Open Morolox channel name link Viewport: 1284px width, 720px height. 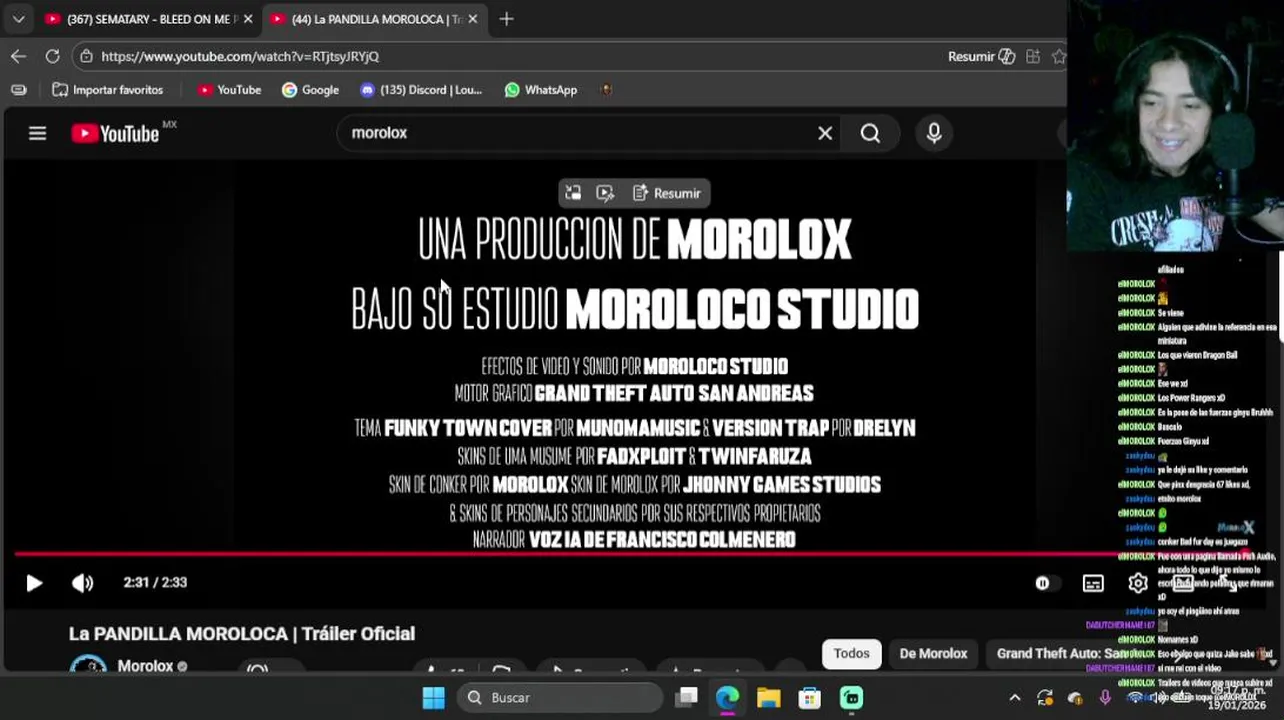tap(145, 666)
